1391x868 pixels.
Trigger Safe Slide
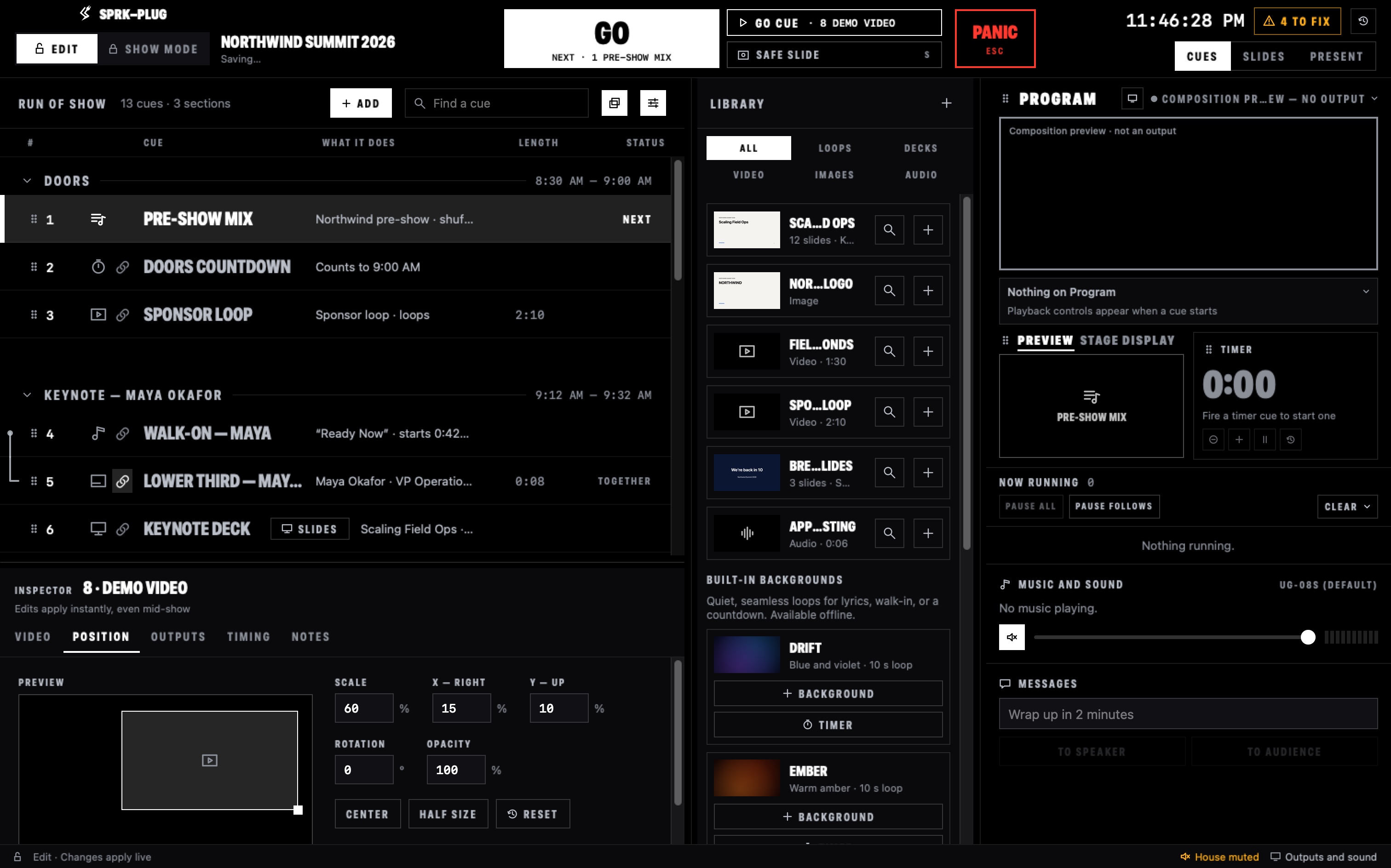point(833,55)
